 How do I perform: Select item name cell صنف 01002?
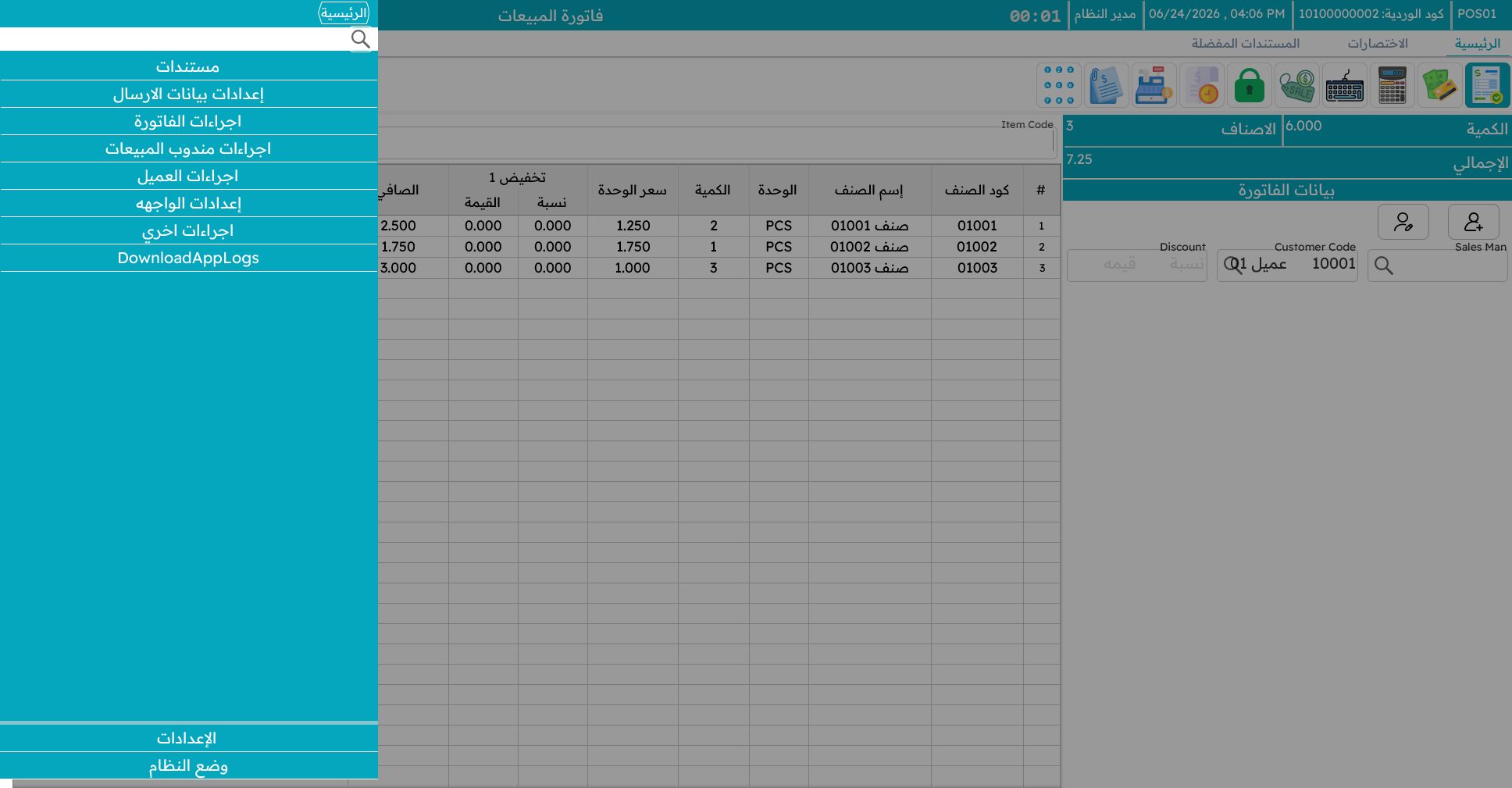coord(869,247)
